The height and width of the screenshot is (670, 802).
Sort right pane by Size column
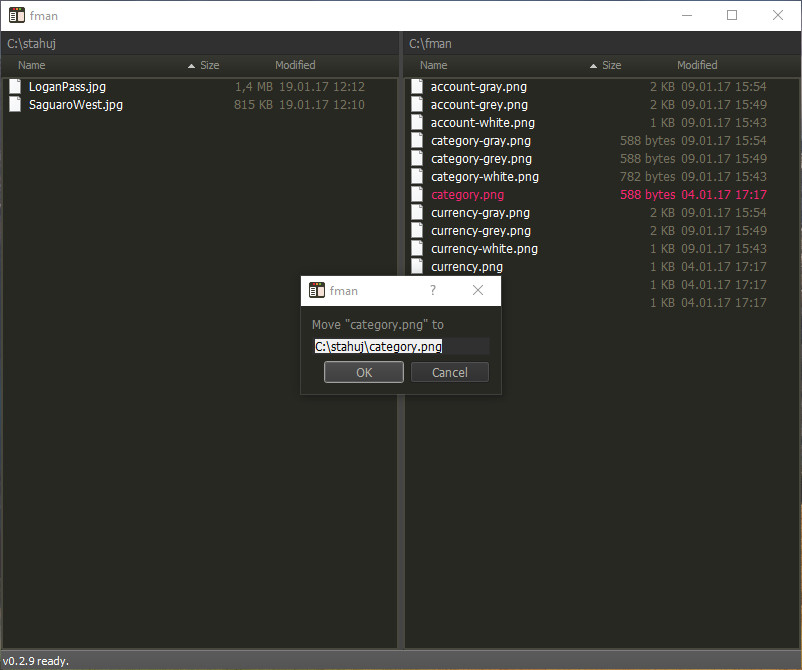click(x=611, y=65)
